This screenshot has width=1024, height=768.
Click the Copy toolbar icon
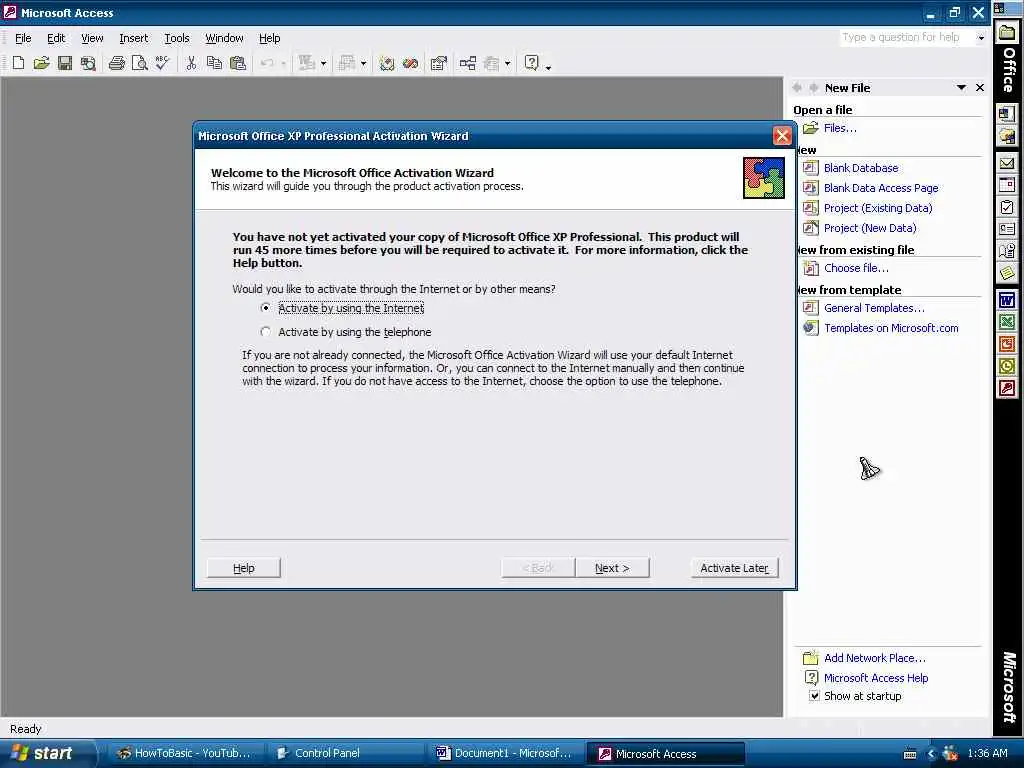[x=214, y=63]
